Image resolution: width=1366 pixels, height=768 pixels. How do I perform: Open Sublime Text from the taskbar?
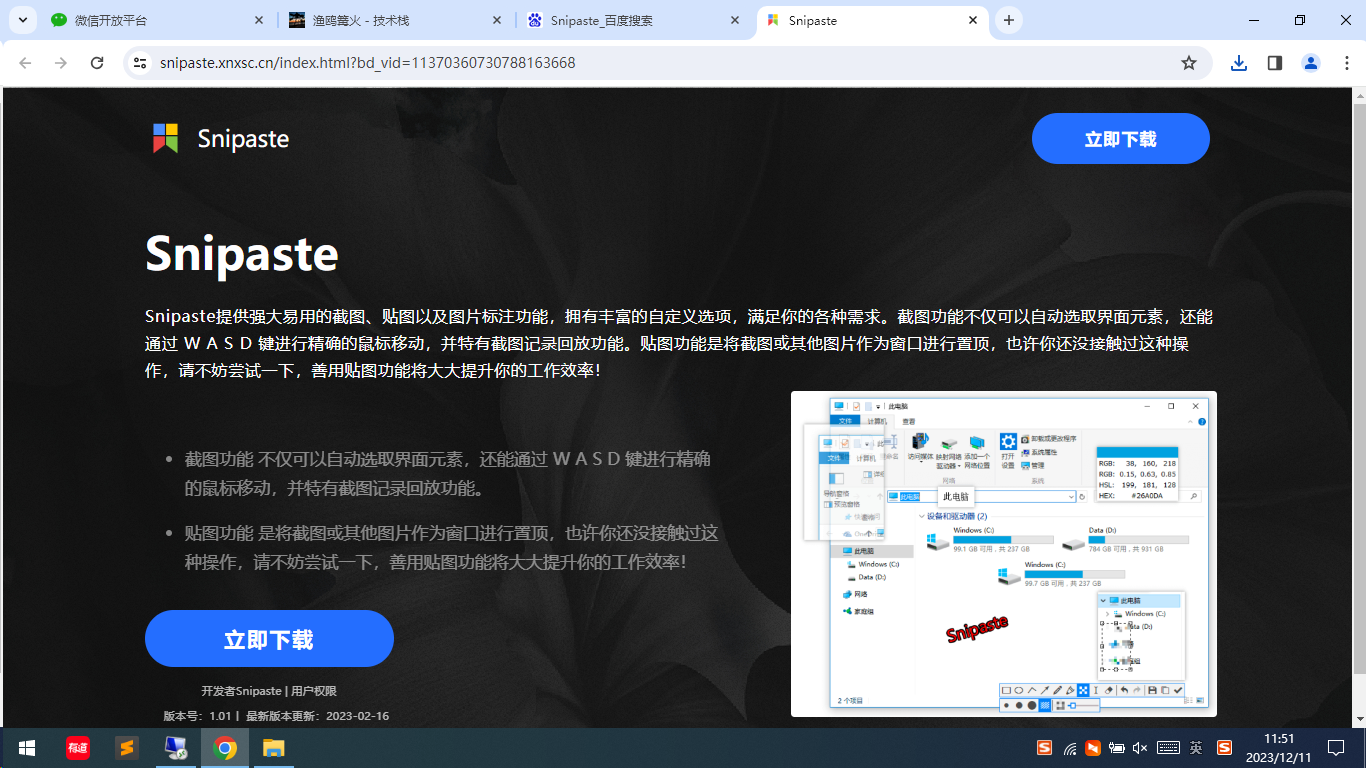click(126, 748)
